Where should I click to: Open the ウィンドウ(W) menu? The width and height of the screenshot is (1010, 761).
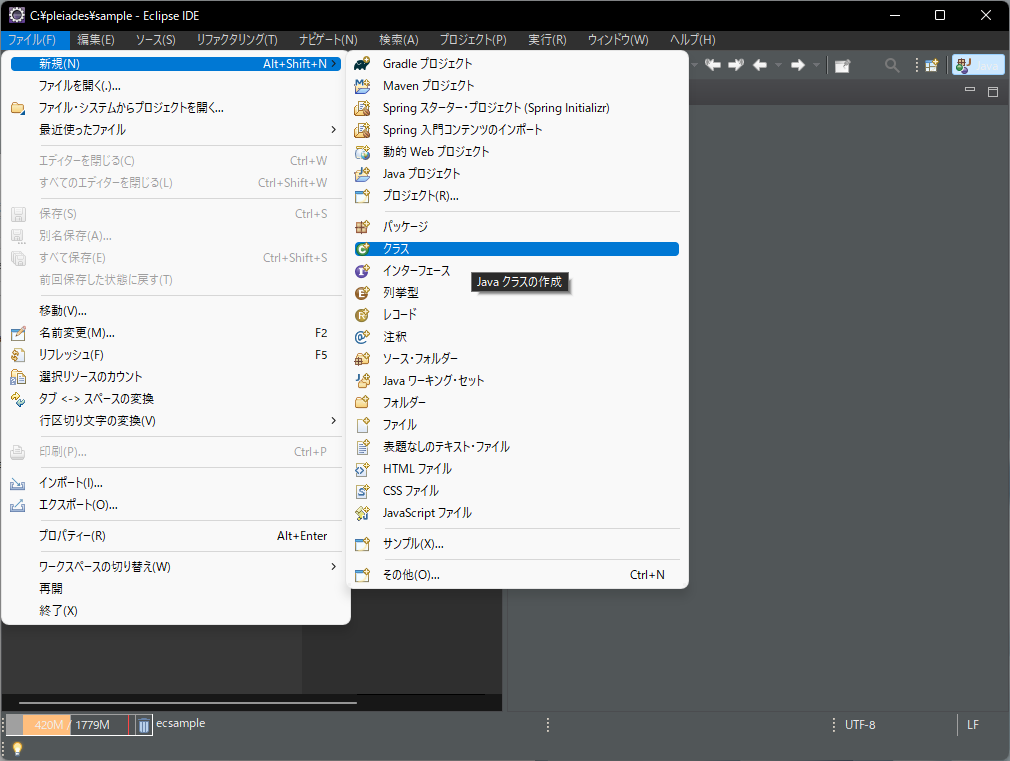coord(618,40)
